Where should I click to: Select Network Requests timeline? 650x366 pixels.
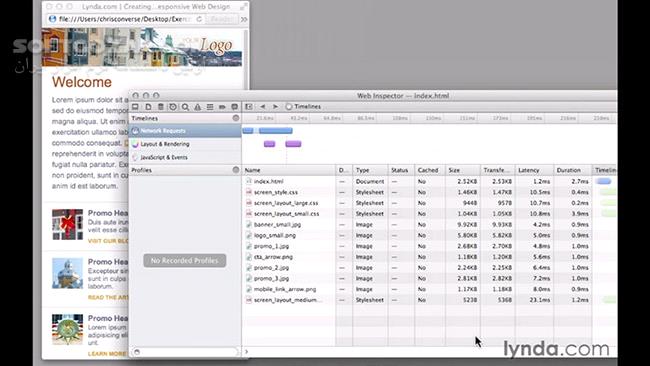point(185,131)
